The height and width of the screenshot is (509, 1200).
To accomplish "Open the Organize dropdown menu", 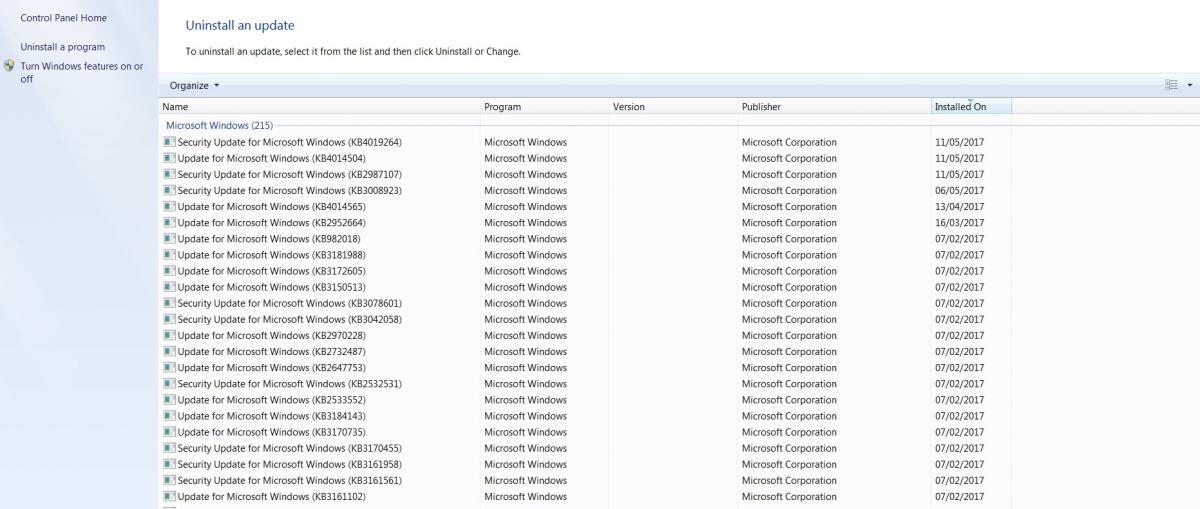I will click(194, 86).
